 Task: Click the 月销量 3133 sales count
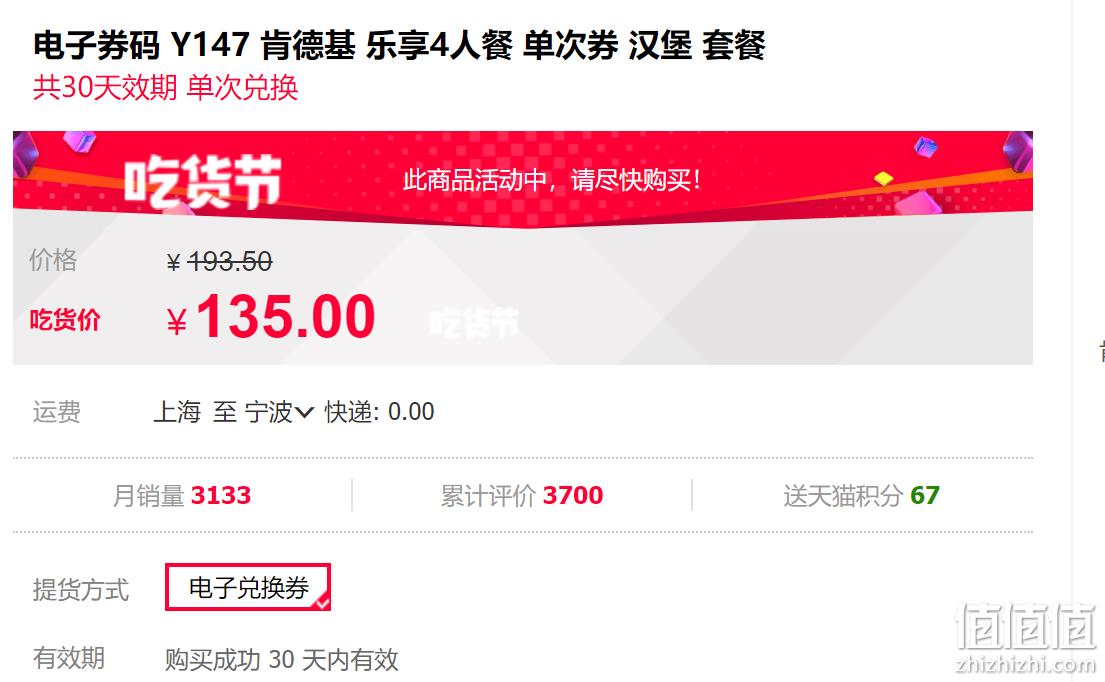[182, 495]
